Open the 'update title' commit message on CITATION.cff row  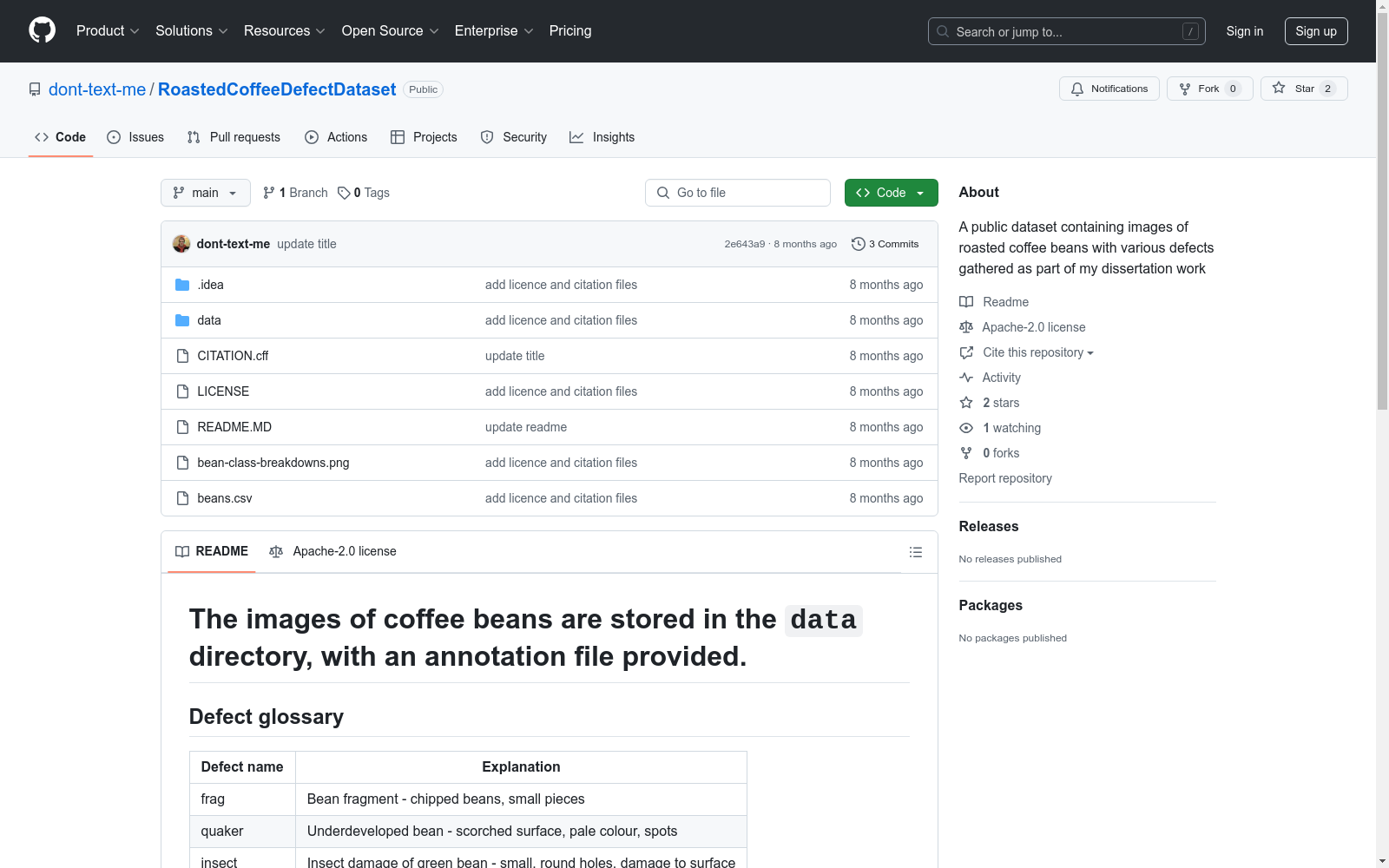click(x=515, y=356)
